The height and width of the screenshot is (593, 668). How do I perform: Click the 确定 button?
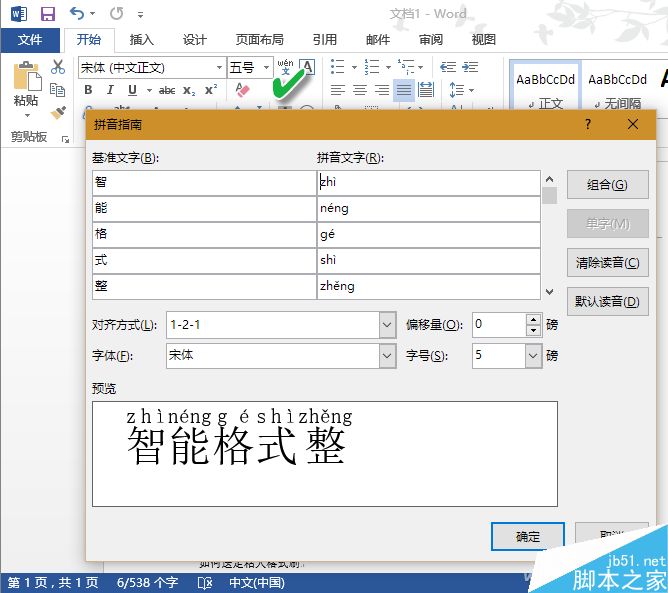point(528,536)
